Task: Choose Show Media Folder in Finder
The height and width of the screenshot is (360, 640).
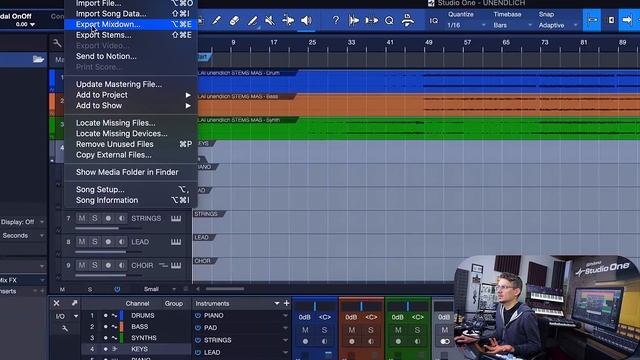Action: pos(131,172)
